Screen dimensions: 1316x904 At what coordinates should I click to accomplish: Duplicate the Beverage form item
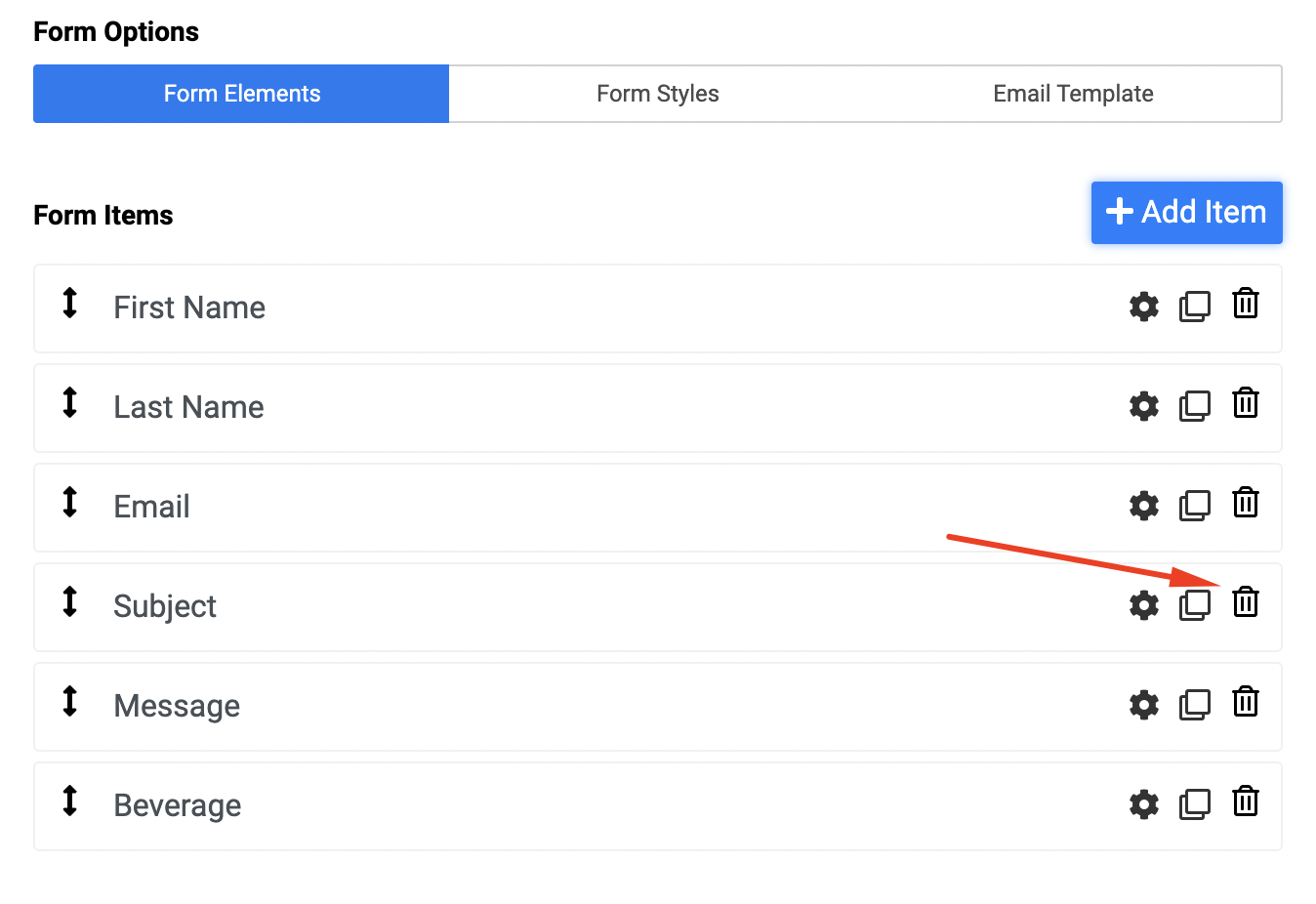(1194, 804)
